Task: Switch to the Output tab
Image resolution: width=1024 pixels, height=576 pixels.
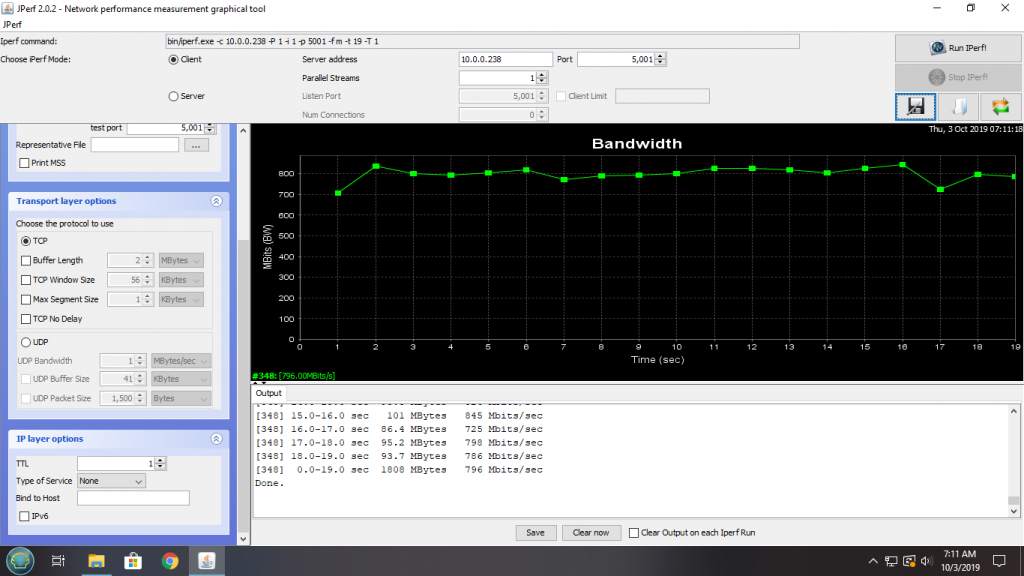Action: point(268,393)
